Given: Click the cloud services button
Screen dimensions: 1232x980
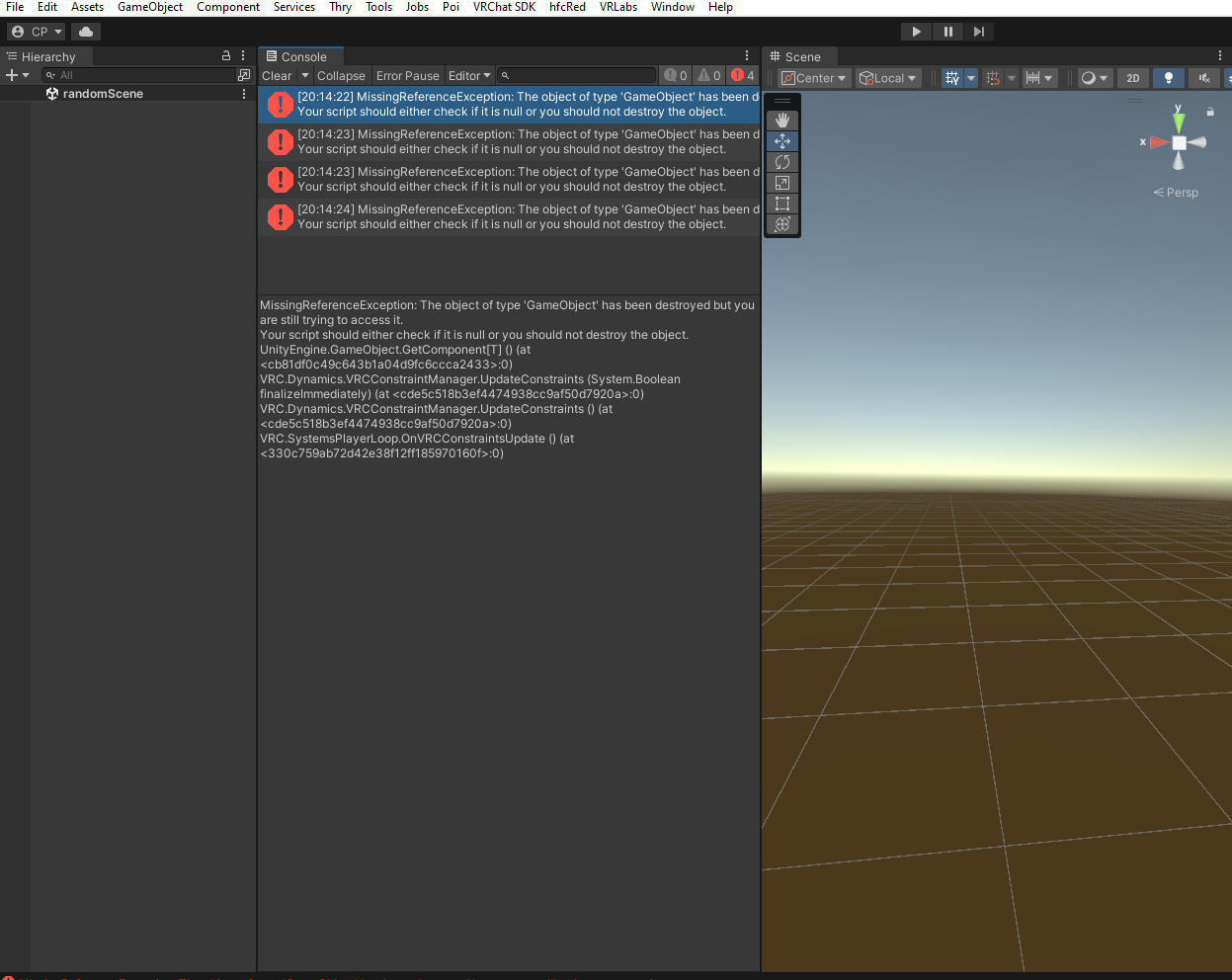Looking at the screenshot, I should pos(86,32).
